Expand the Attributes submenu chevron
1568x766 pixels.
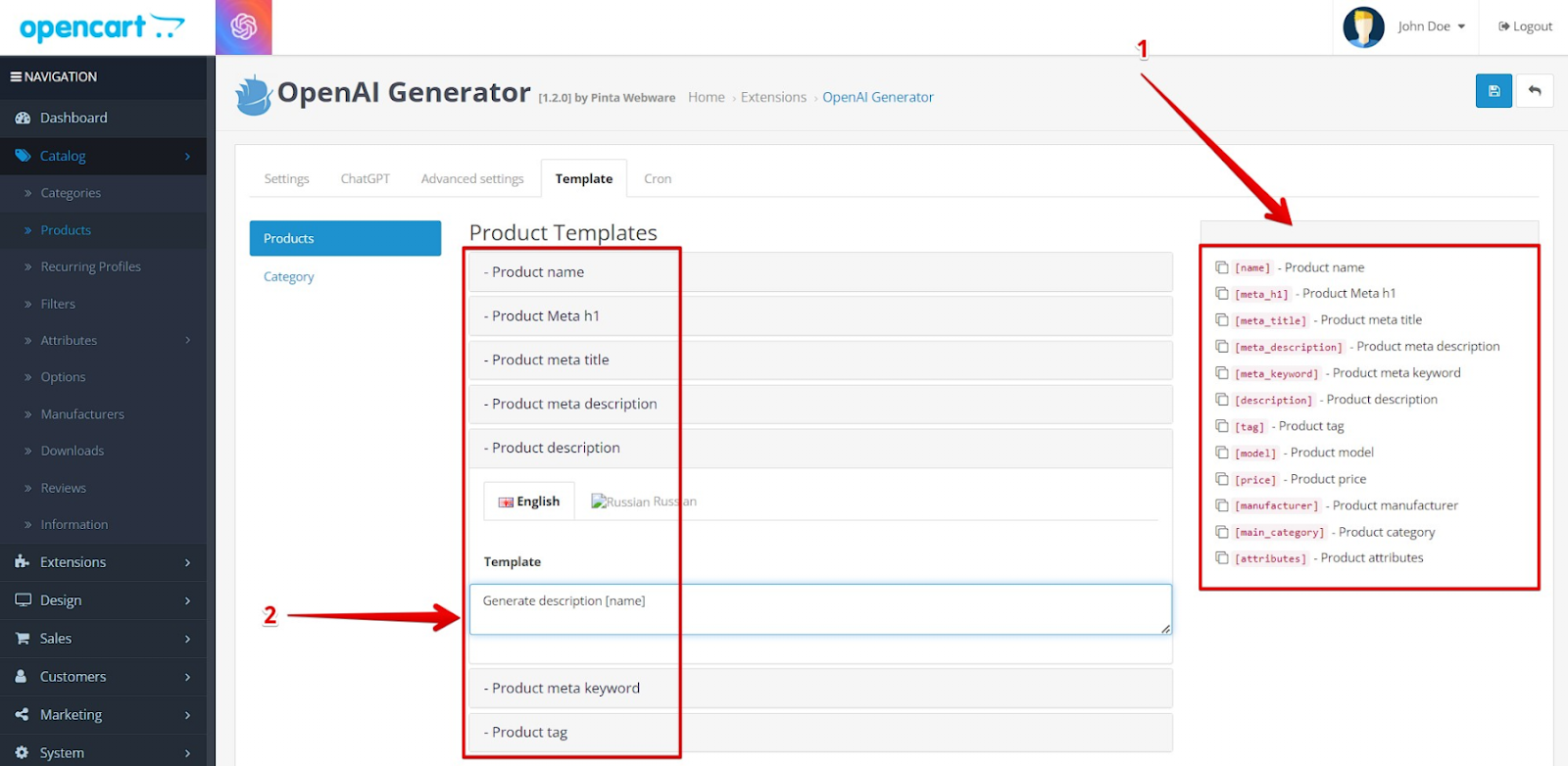[x=187, y=341]
